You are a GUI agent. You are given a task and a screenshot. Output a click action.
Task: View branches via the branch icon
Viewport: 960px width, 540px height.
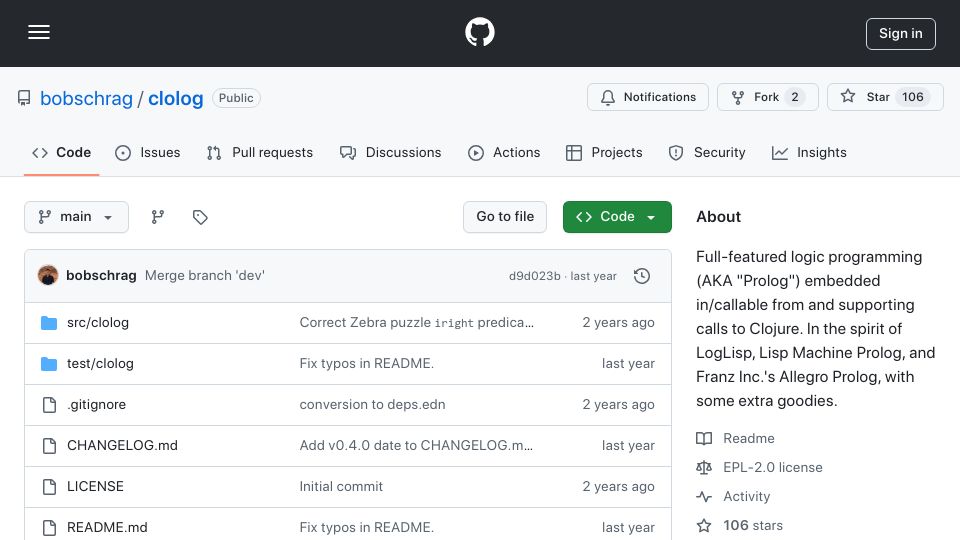158,217
